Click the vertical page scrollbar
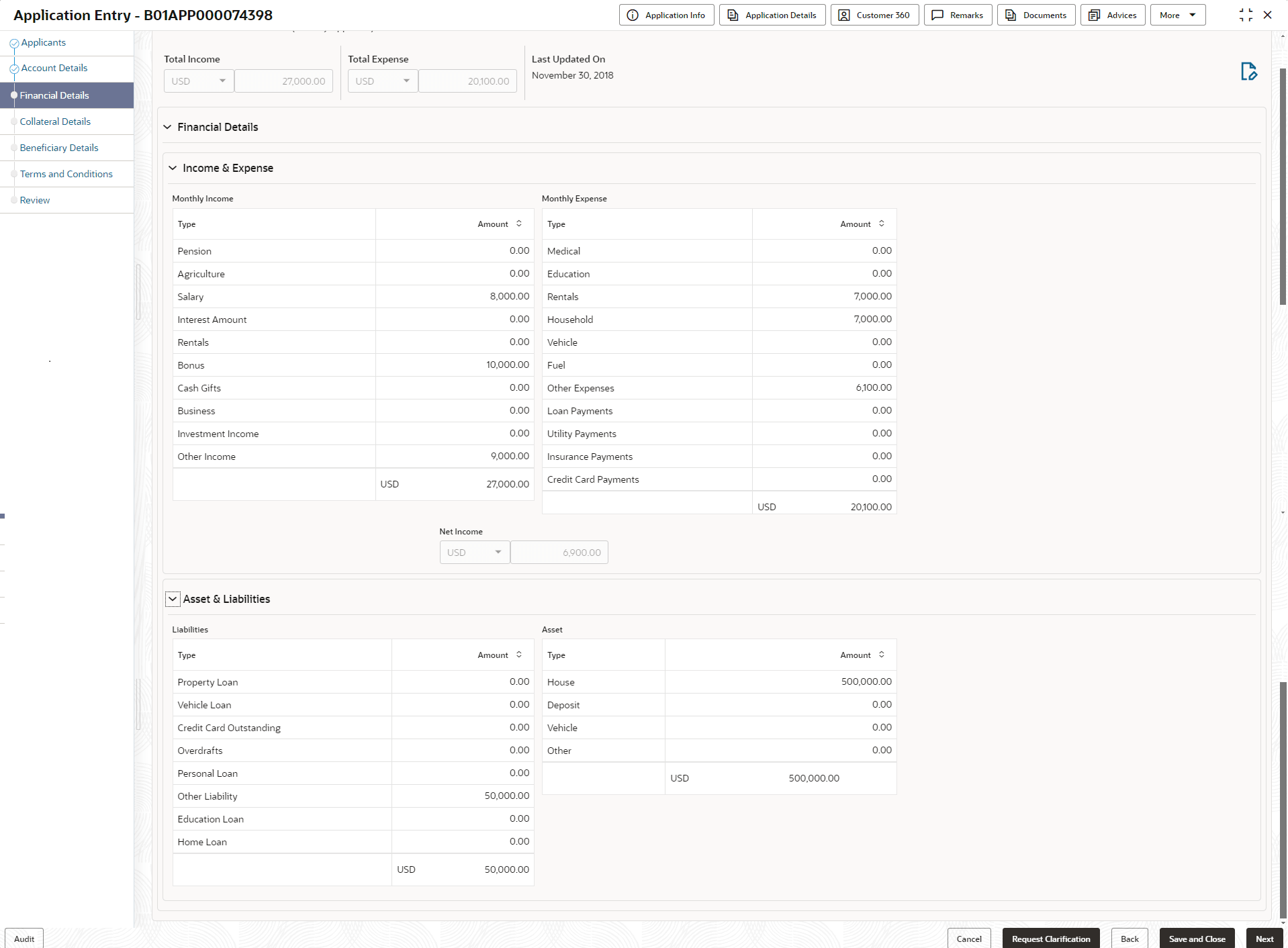Screen dimensions: 1288x948 [1283, 188]
